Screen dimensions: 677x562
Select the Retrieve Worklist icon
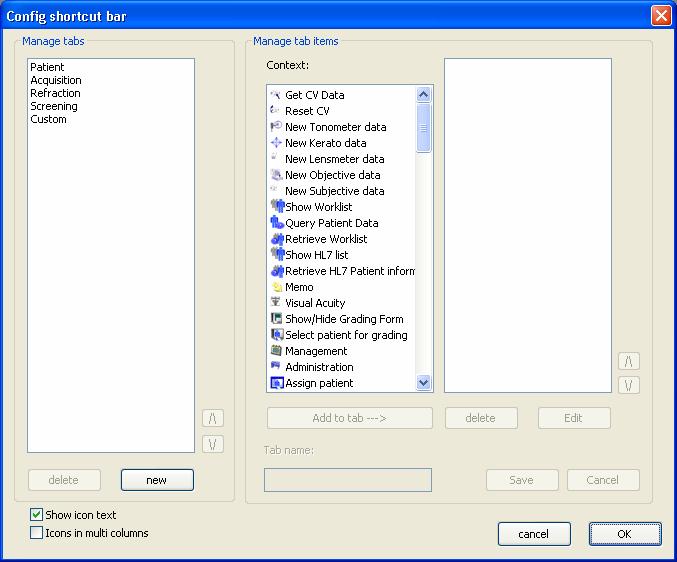point(277,238)
